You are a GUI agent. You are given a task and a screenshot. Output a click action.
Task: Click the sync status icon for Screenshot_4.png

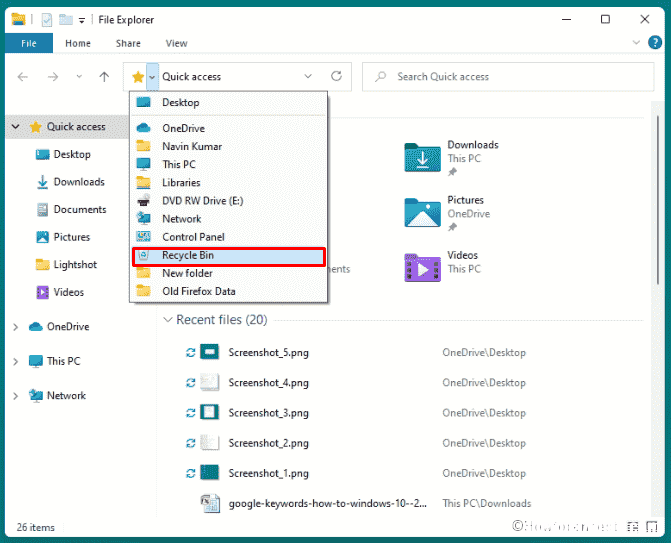click(190, 383)
